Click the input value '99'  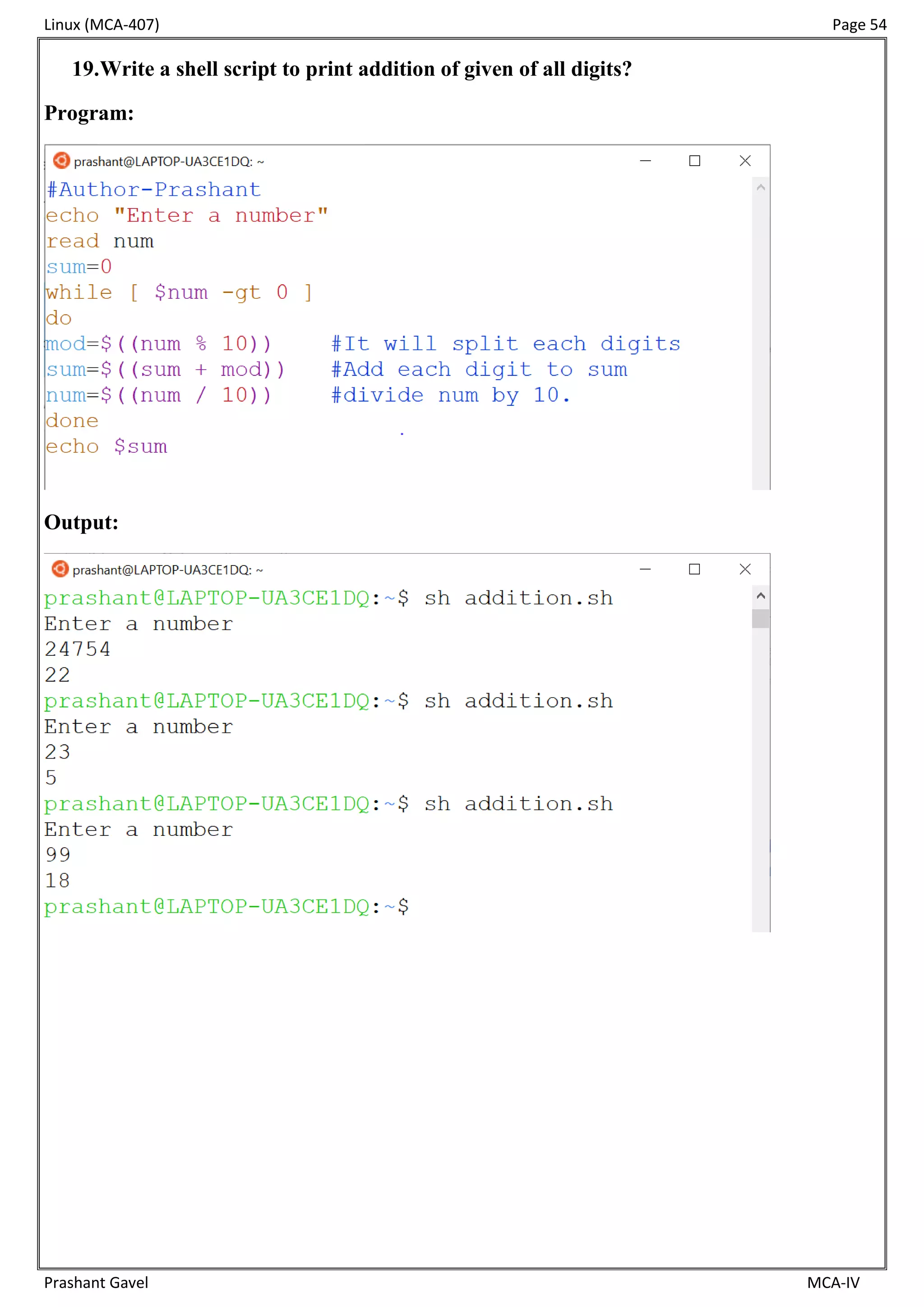(58, 855)
